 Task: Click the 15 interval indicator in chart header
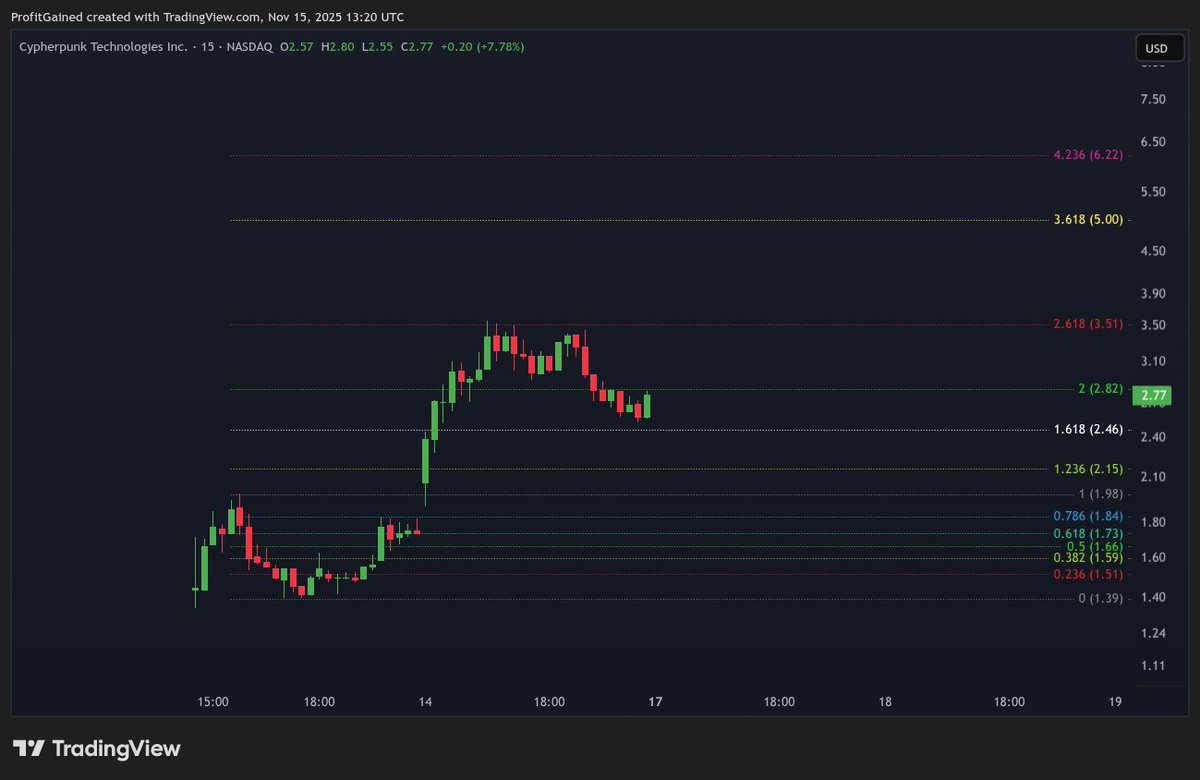pos(206,47)
